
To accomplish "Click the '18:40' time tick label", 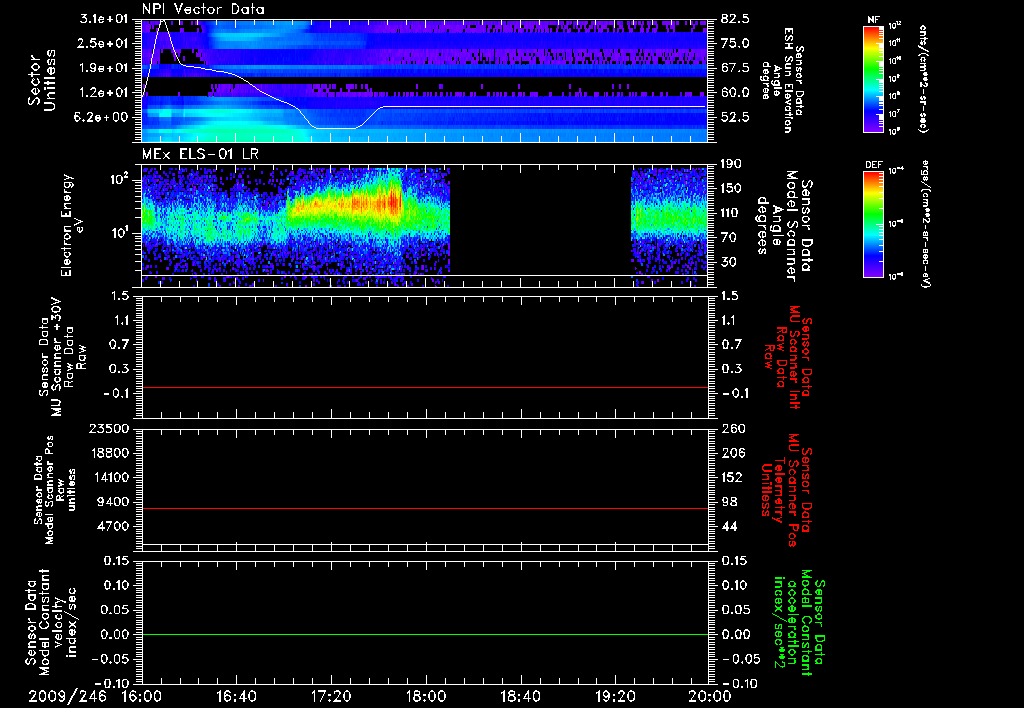I will tap(519, 696).
